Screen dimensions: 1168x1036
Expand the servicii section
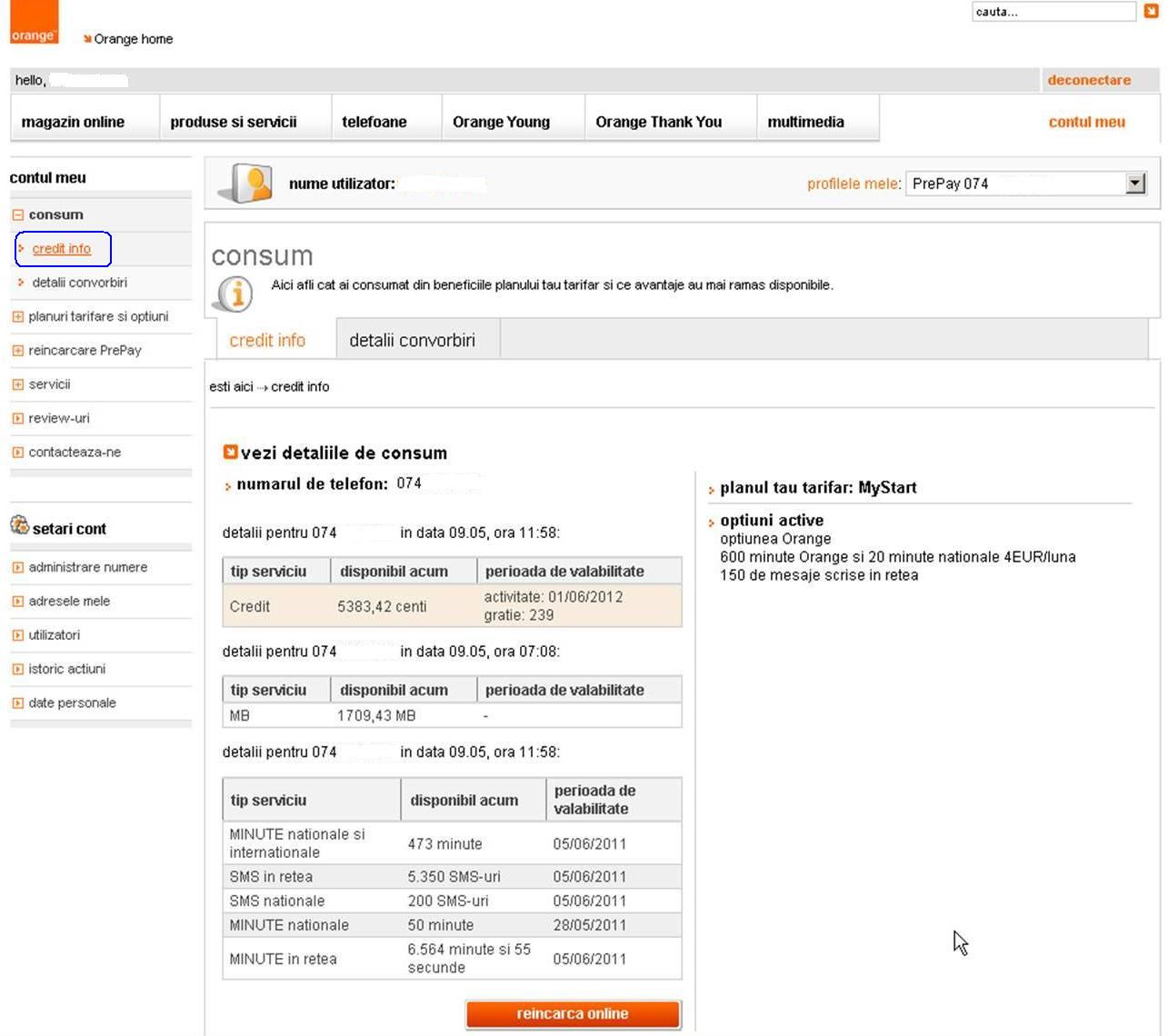pyautogui.click(x=17, y=384)
